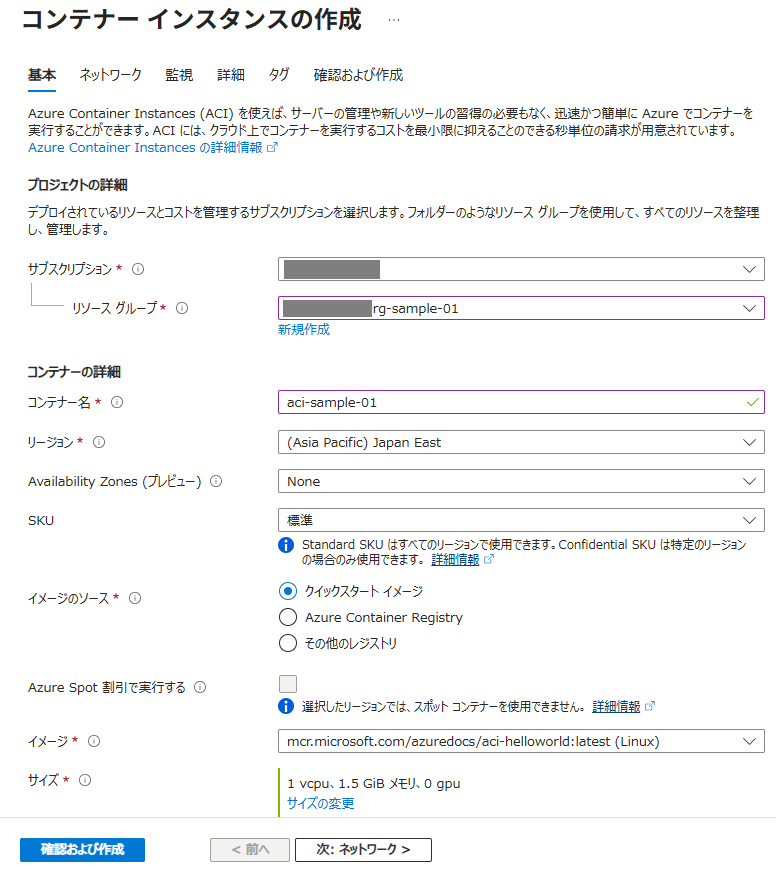Click コンテナーの詳細 heading

pyautogui.click(x=74, y=372)
